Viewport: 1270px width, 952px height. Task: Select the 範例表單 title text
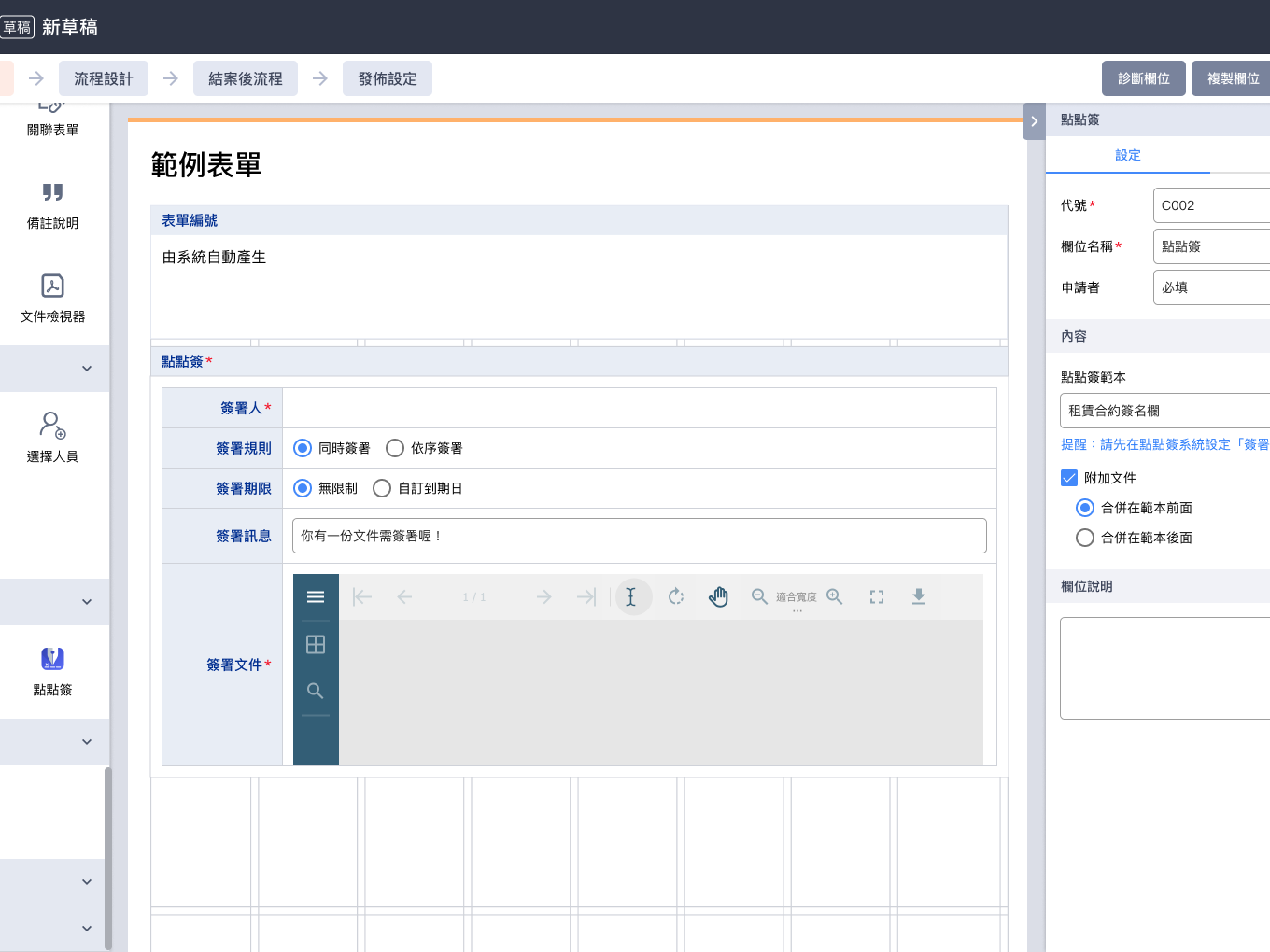pos(205,165)
